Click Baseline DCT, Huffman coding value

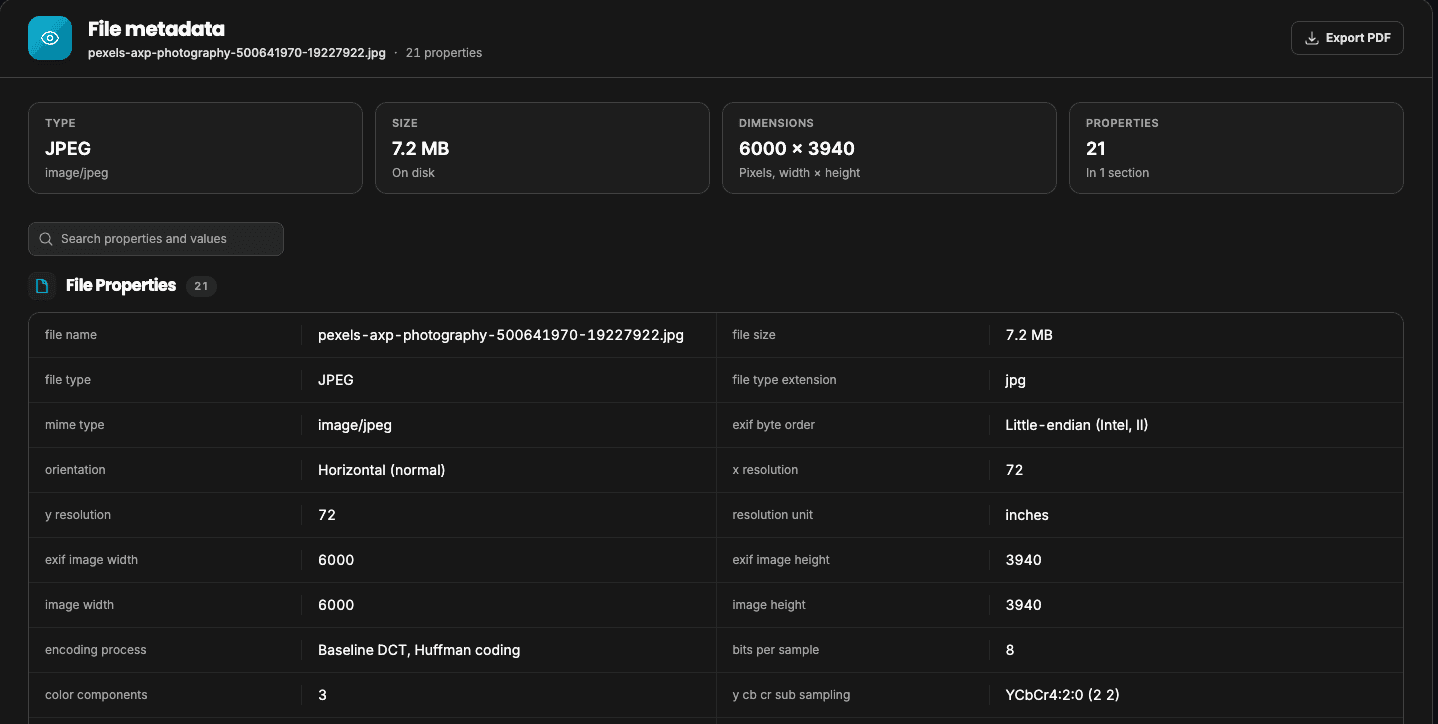click(419, 650)
